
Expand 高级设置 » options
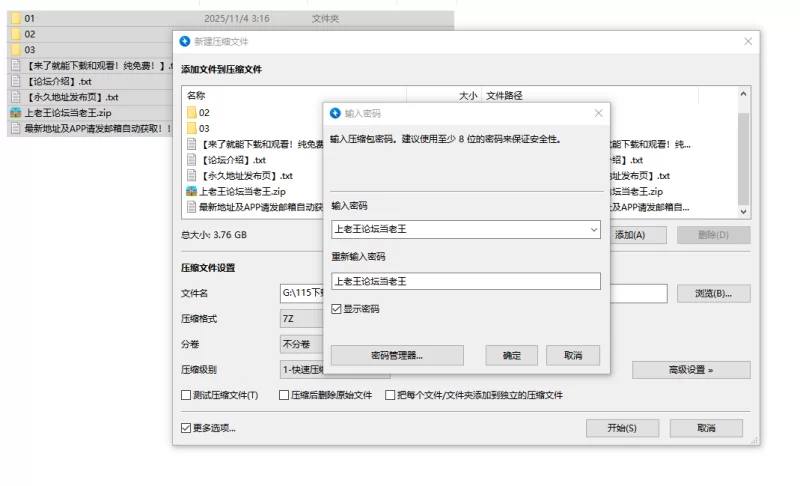[x=691, y=370]
